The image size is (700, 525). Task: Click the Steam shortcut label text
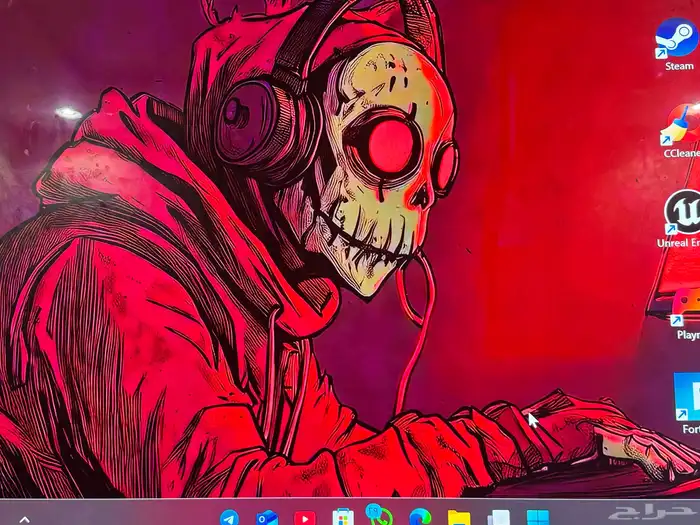click(x=679, y=66)
